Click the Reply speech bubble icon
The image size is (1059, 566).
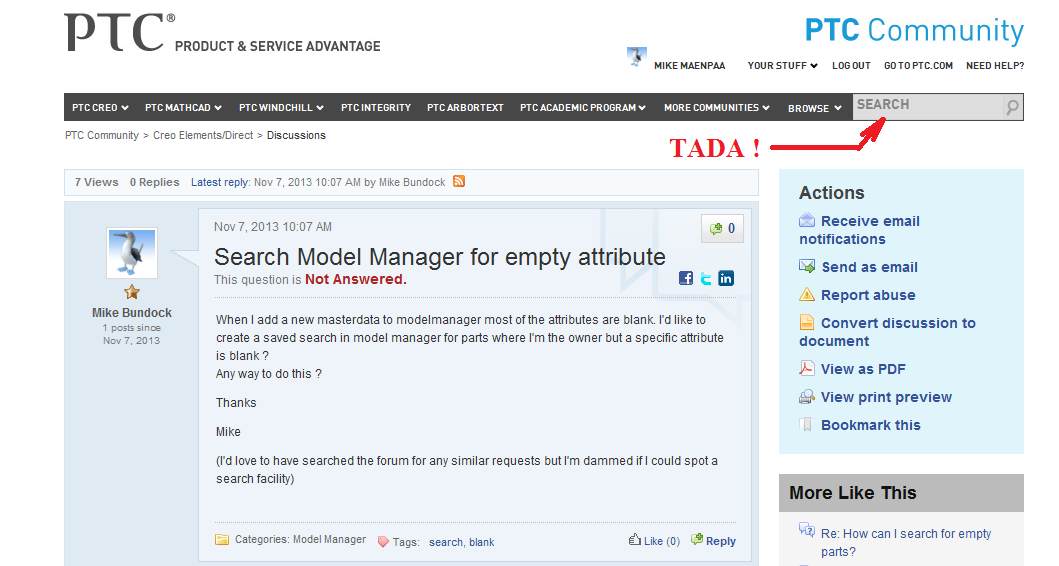pyautogui.click(x=697, y=540)
